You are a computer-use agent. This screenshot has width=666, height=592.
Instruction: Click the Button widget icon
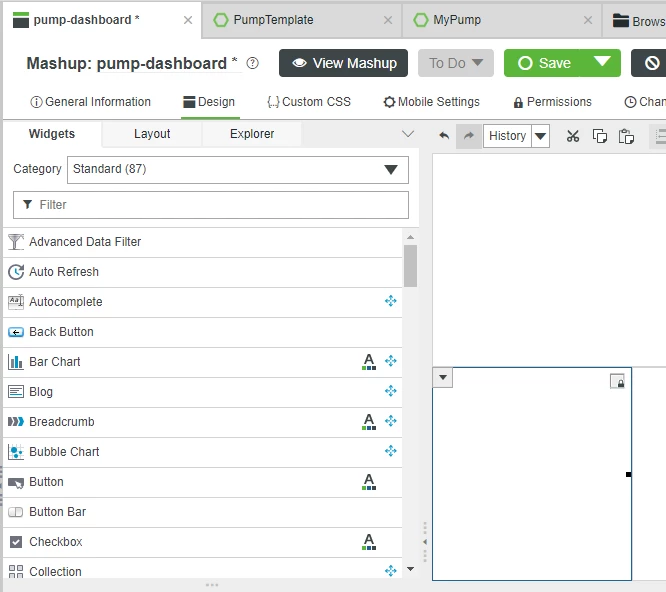tap(16, 482)
